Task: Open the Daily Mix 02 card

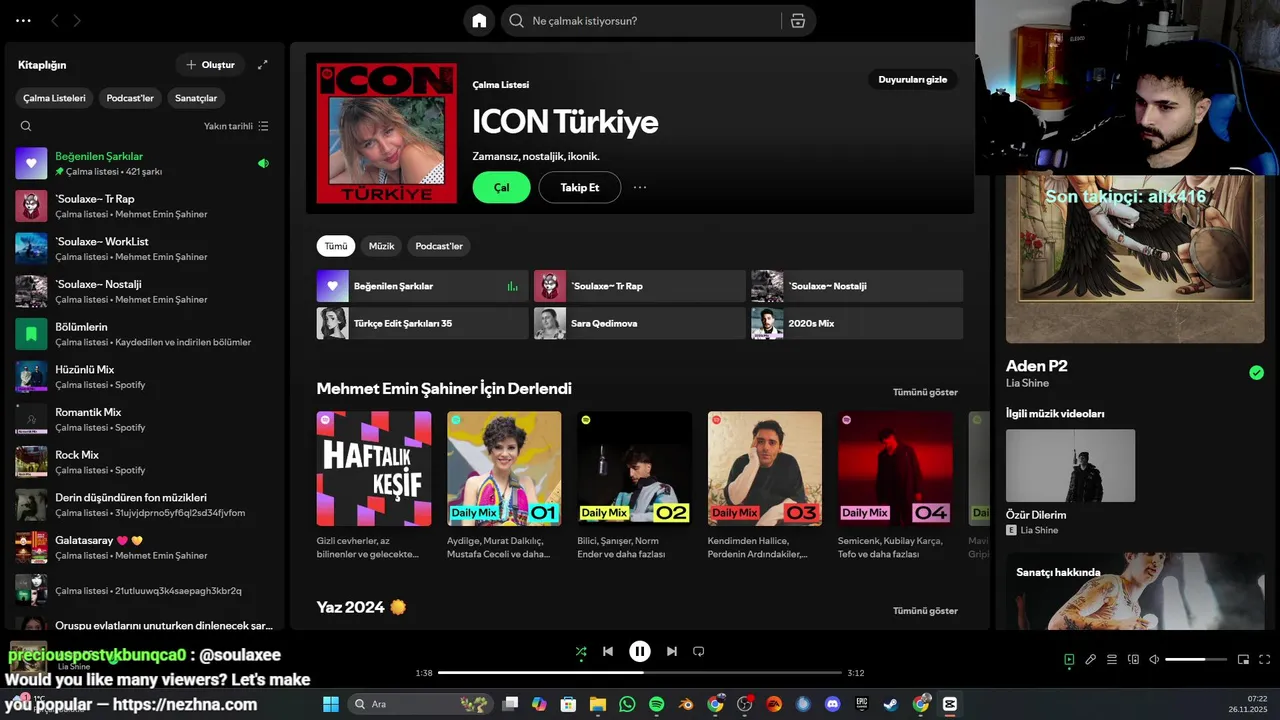Action: coord(634,485)
